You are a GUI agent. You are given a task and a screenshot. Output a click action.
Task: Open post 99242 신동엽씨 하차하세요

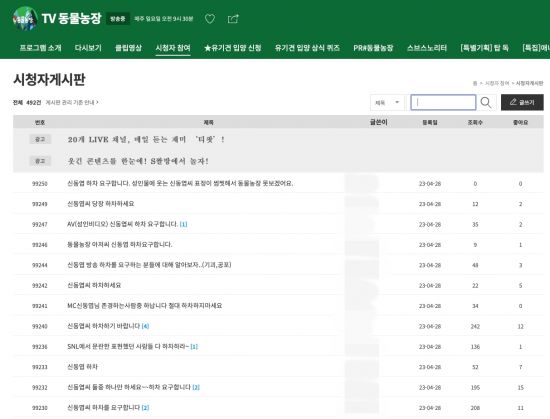[x=94, y=285]
